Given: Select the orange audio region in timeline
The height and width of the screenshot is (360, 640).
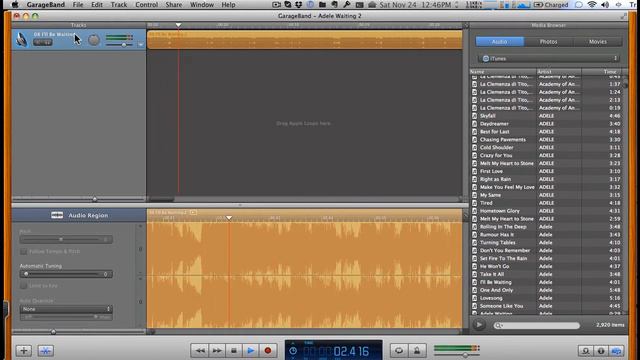Looking at the screenshot, I should click(304, 40).
